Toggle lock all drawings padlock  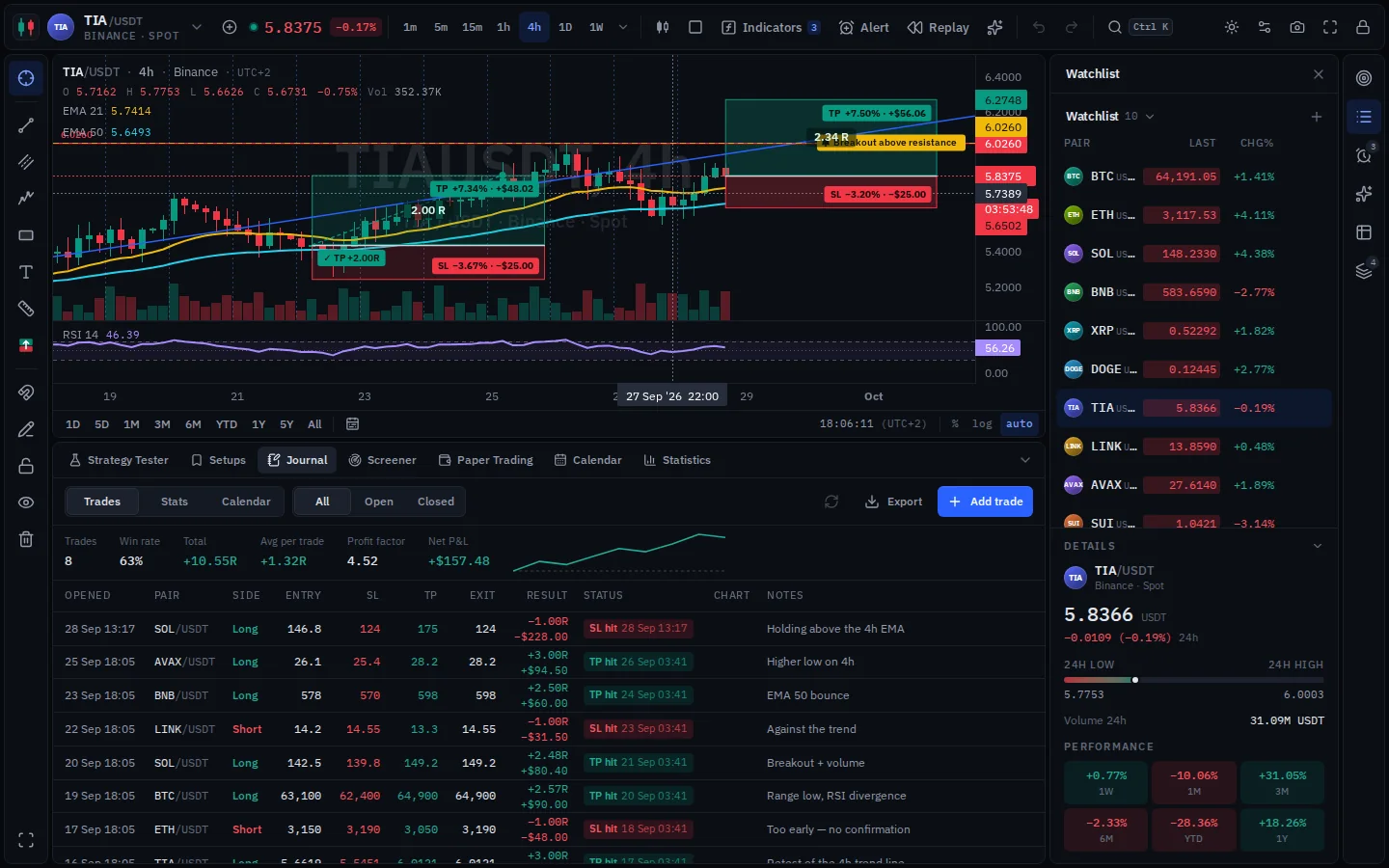point(26,466)
